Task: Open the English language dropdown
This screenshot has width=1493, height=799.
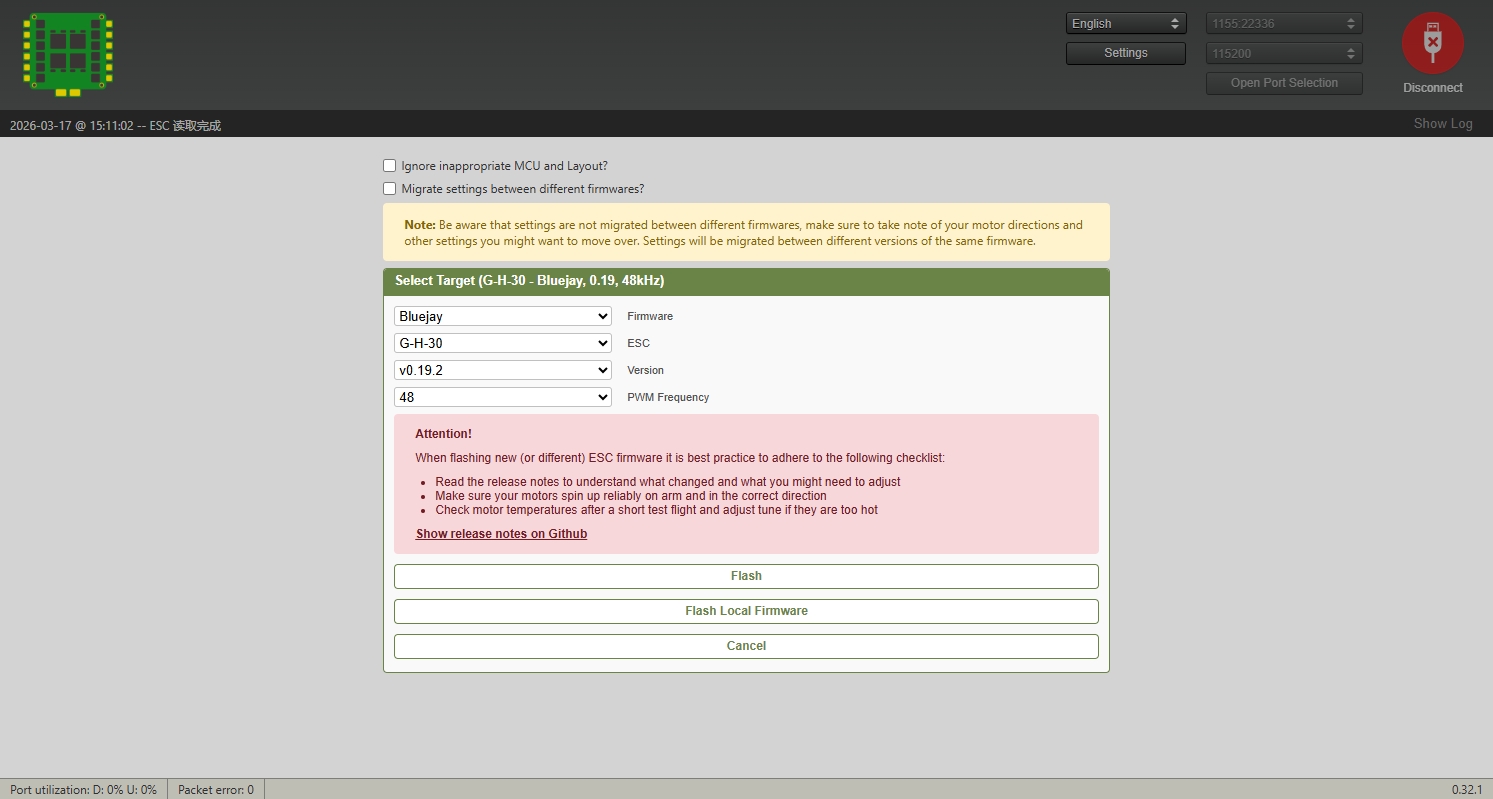Action: click(1125, 24)
